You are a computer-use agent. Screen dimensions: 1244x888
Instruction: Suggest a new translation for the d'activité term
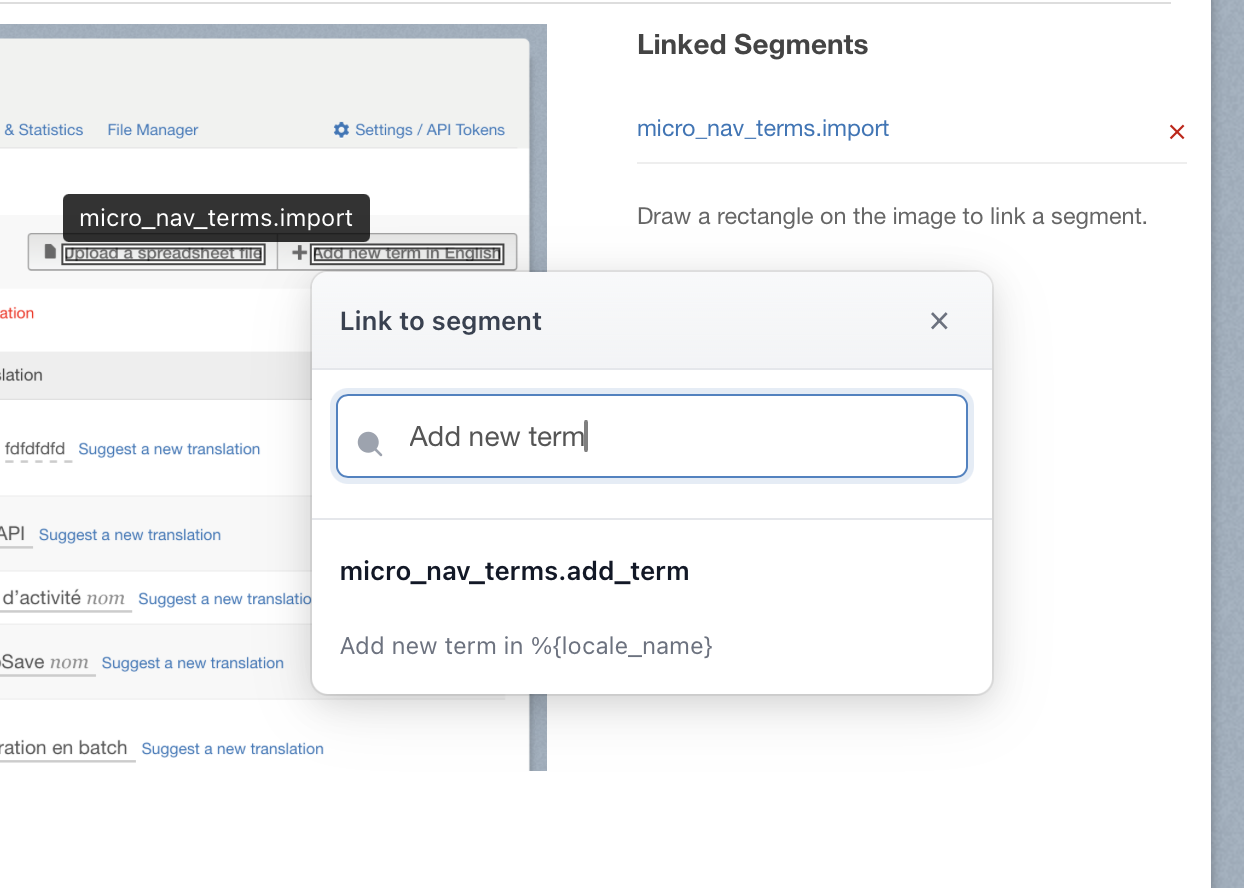click(225, 599)
